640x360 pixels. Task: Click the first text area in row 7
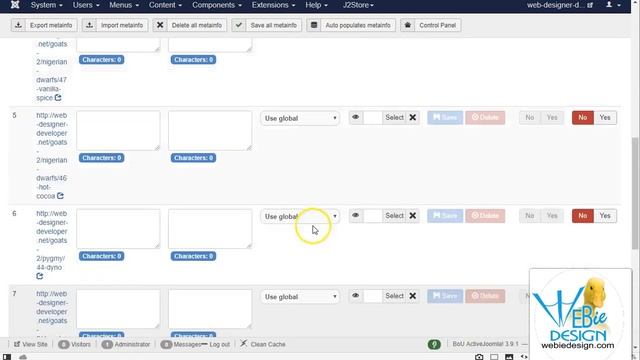click(x=118, y=309)
